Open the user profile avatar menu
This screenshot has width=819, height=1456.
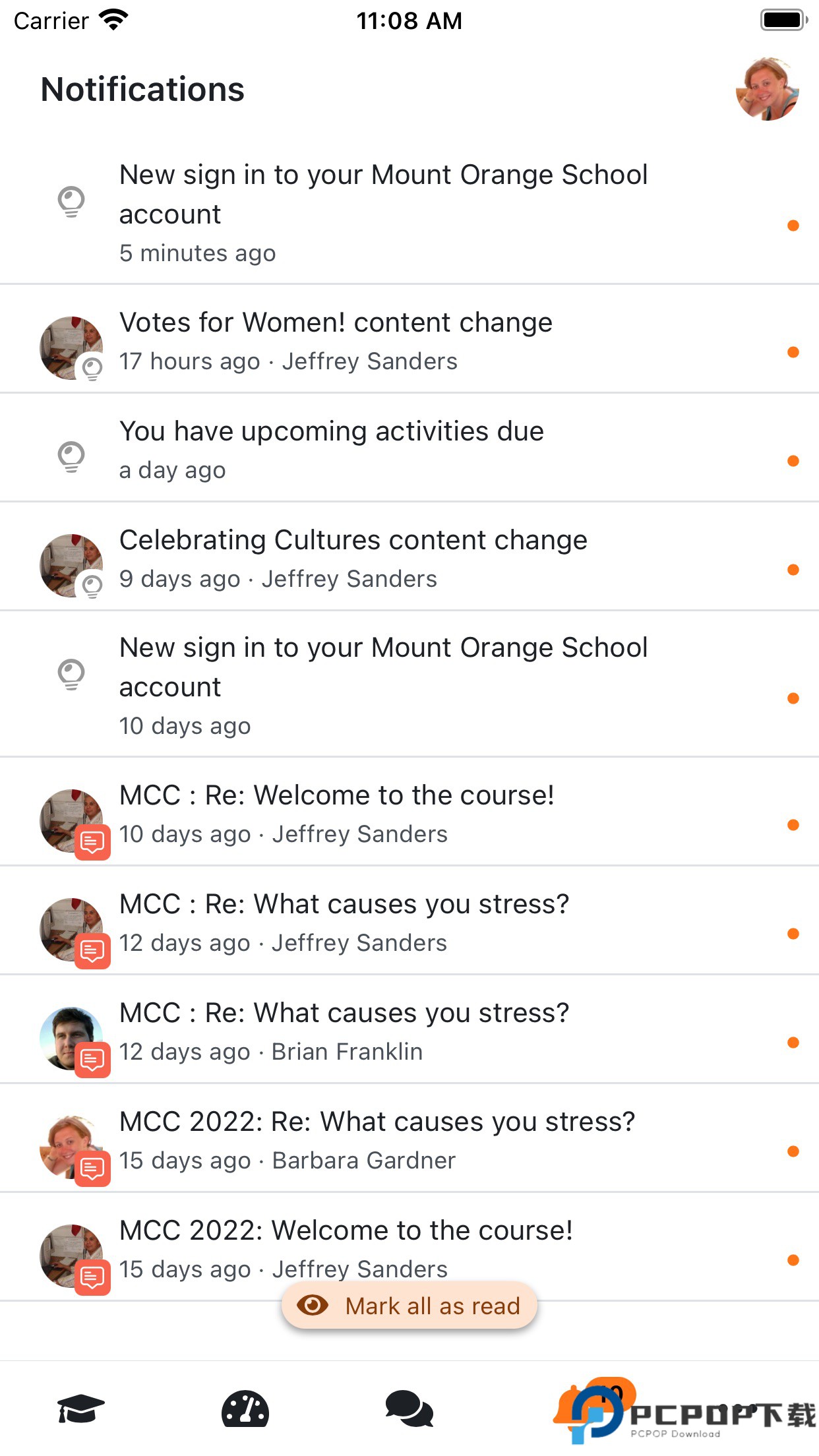(767, 89)
